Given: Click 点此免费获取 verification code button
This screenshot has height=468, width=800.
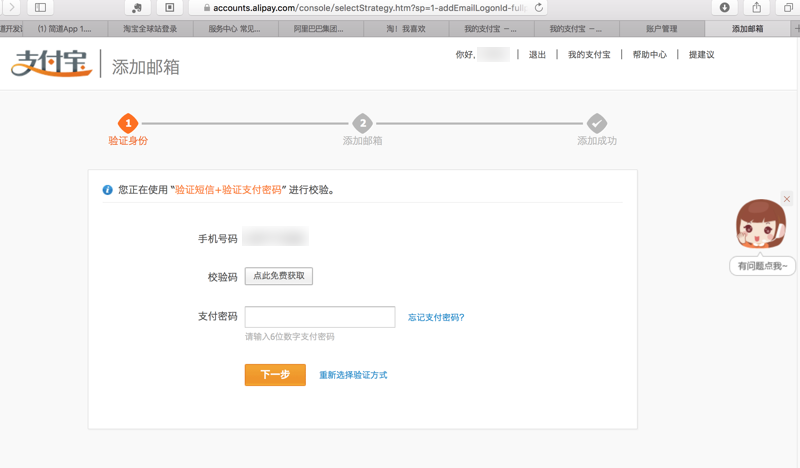Looking at the screenshot, I should 279,276.
